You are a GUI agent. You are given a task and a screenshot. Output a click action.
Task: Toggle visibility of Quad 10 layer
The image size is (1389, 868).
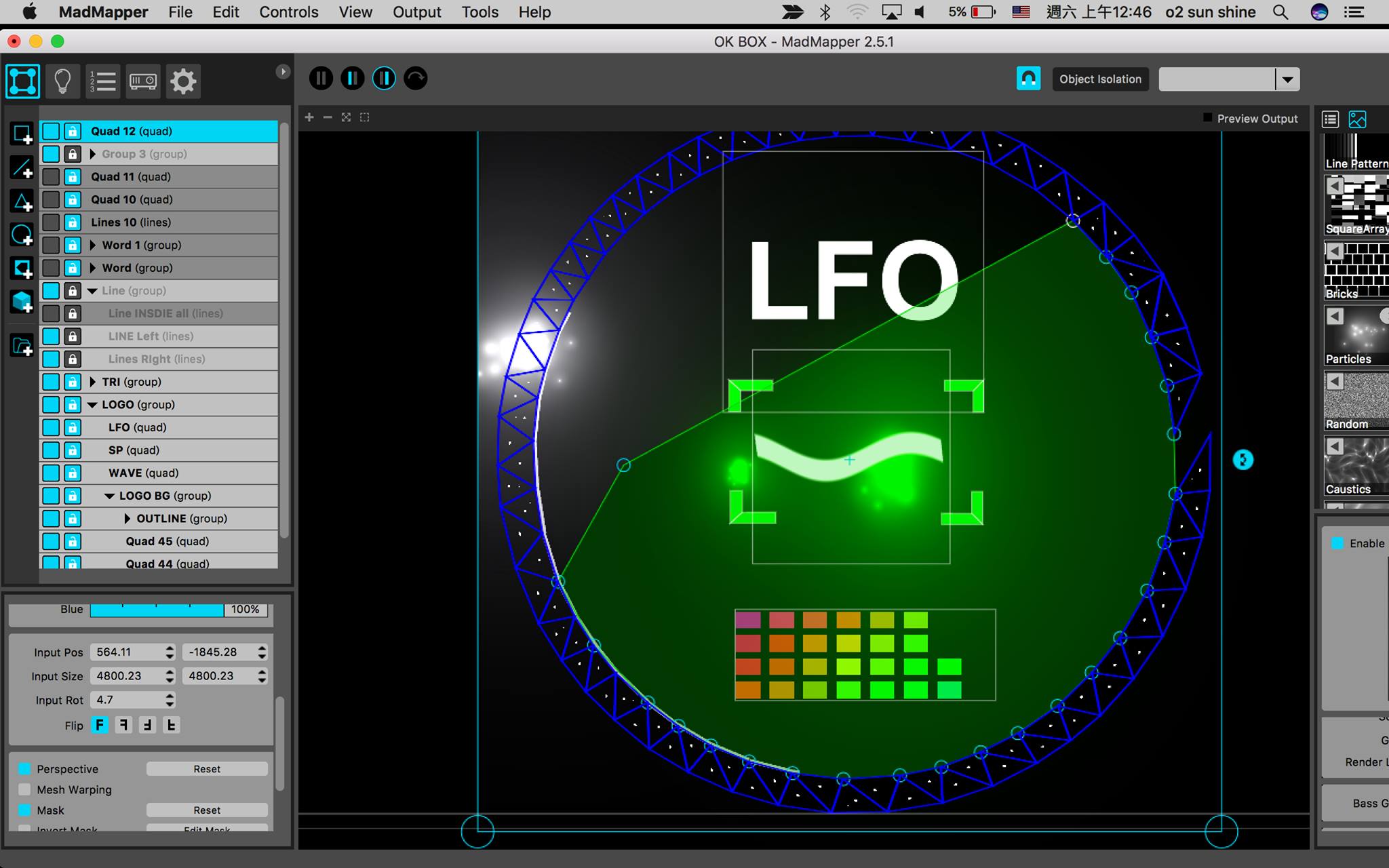[51, 199]
